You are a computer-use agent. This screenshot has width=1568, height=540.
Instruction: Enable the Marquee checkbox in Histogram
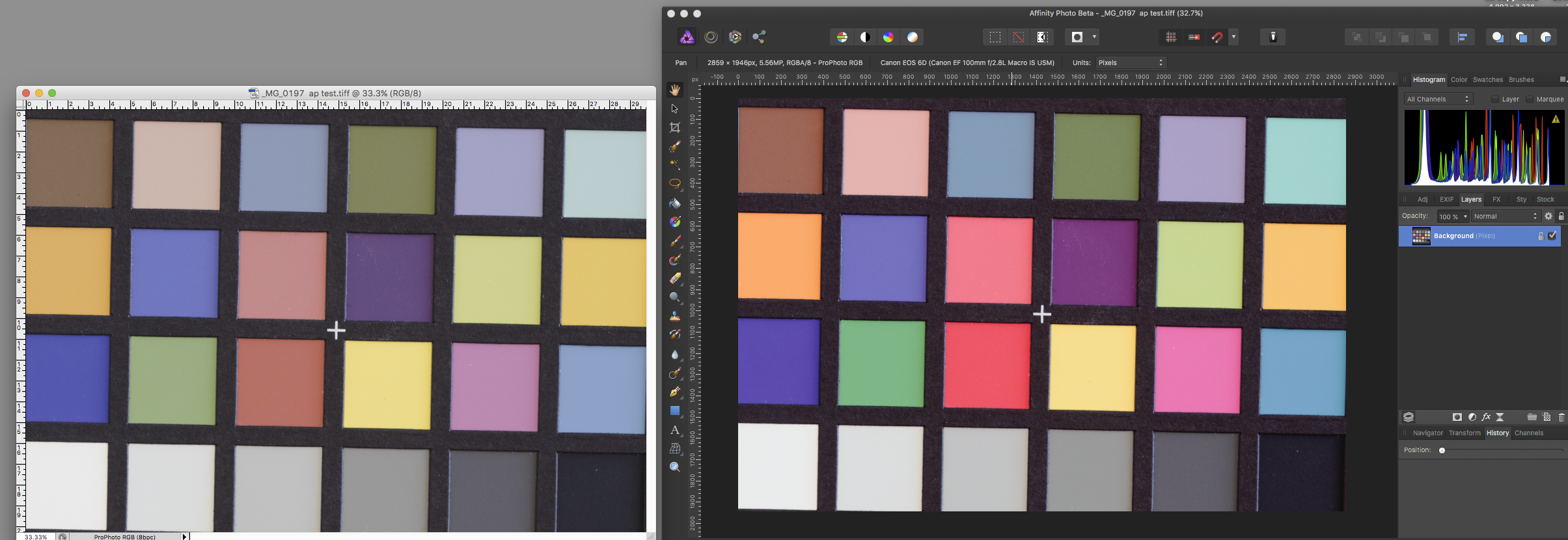point(1530,100)
